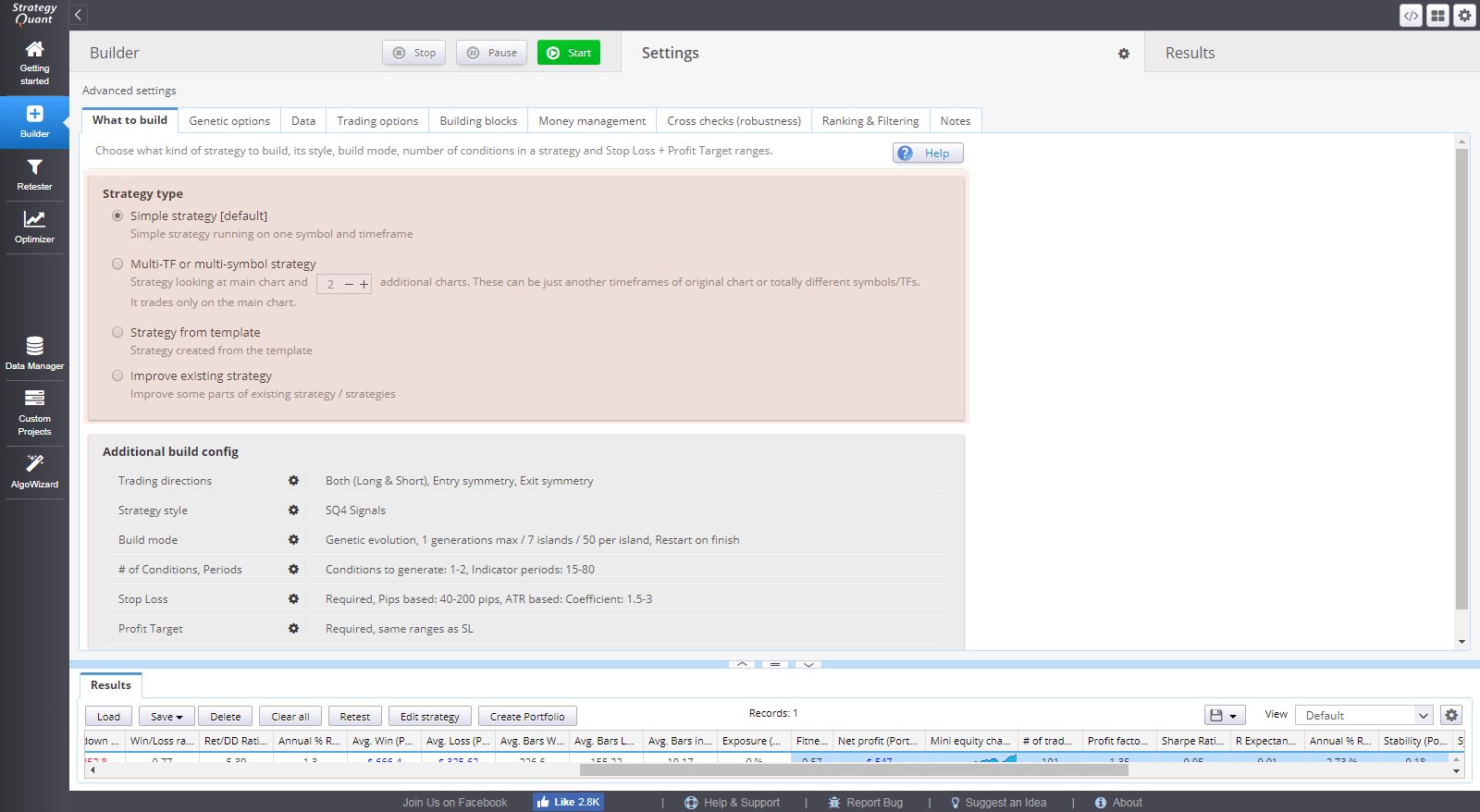
Task: Click Clear all results button
Action: point(290,717)
